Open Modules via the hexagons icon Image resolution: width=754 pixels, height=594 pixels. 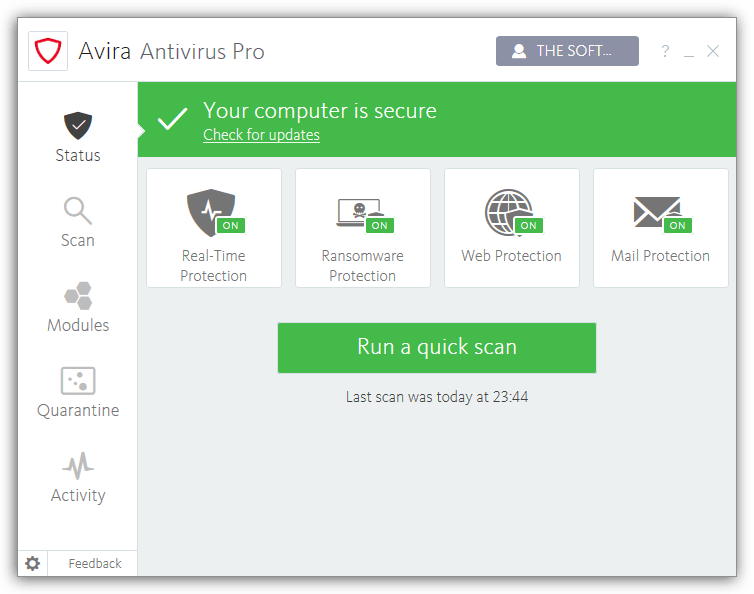pyautogui.click(x=78, y=295)
